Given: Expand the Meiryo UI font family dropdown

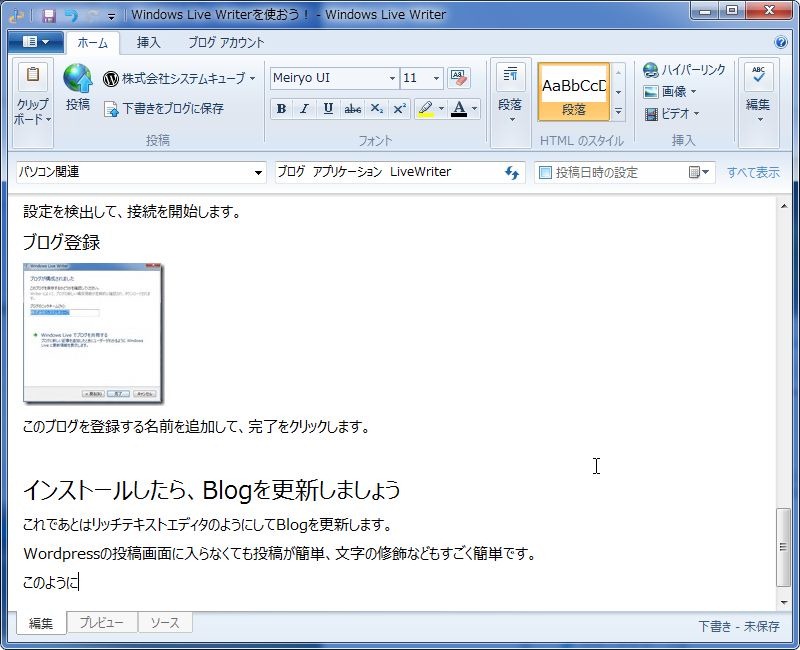Looking at the screenshot, I should pyautogui.click(x=392, y=79).
